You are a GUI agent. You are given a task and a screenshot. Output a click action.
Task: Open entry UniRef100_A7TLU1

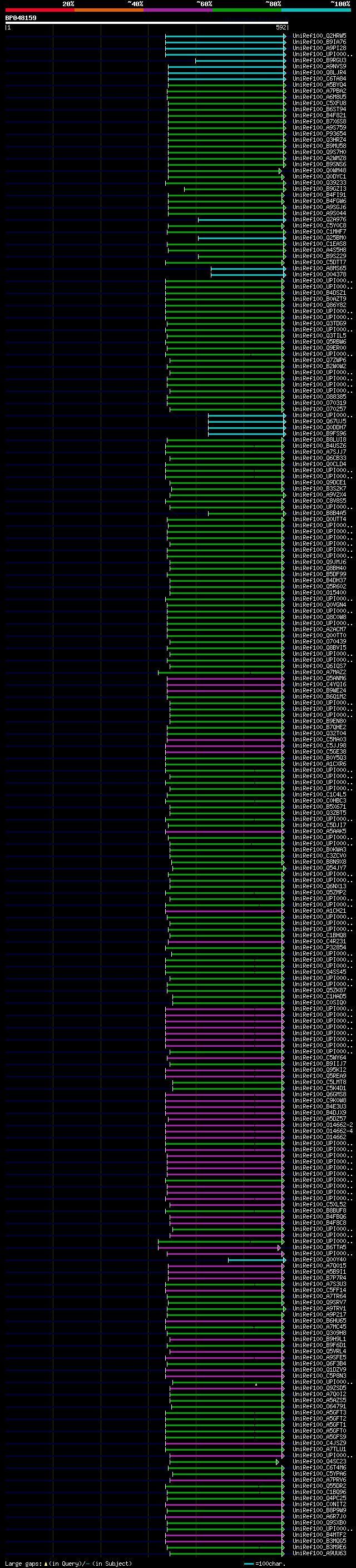(319, 1450)
